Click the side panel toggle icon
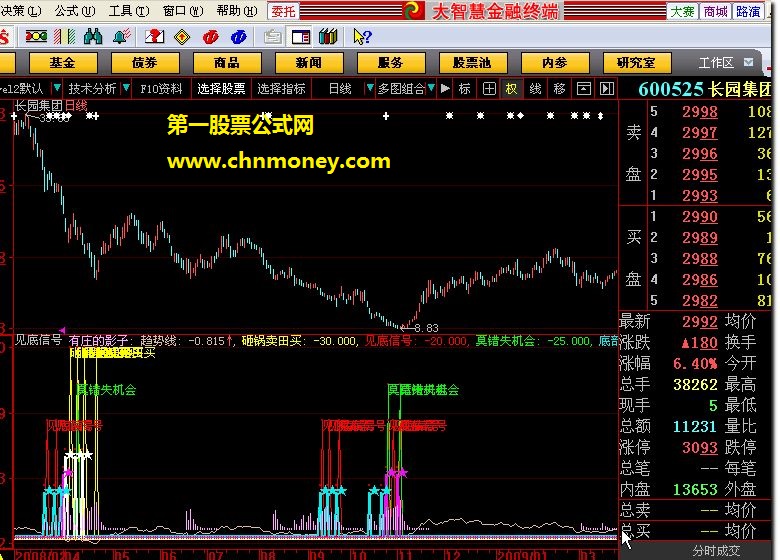This screenshot has height=560, width=780. (x=606, y=89)
